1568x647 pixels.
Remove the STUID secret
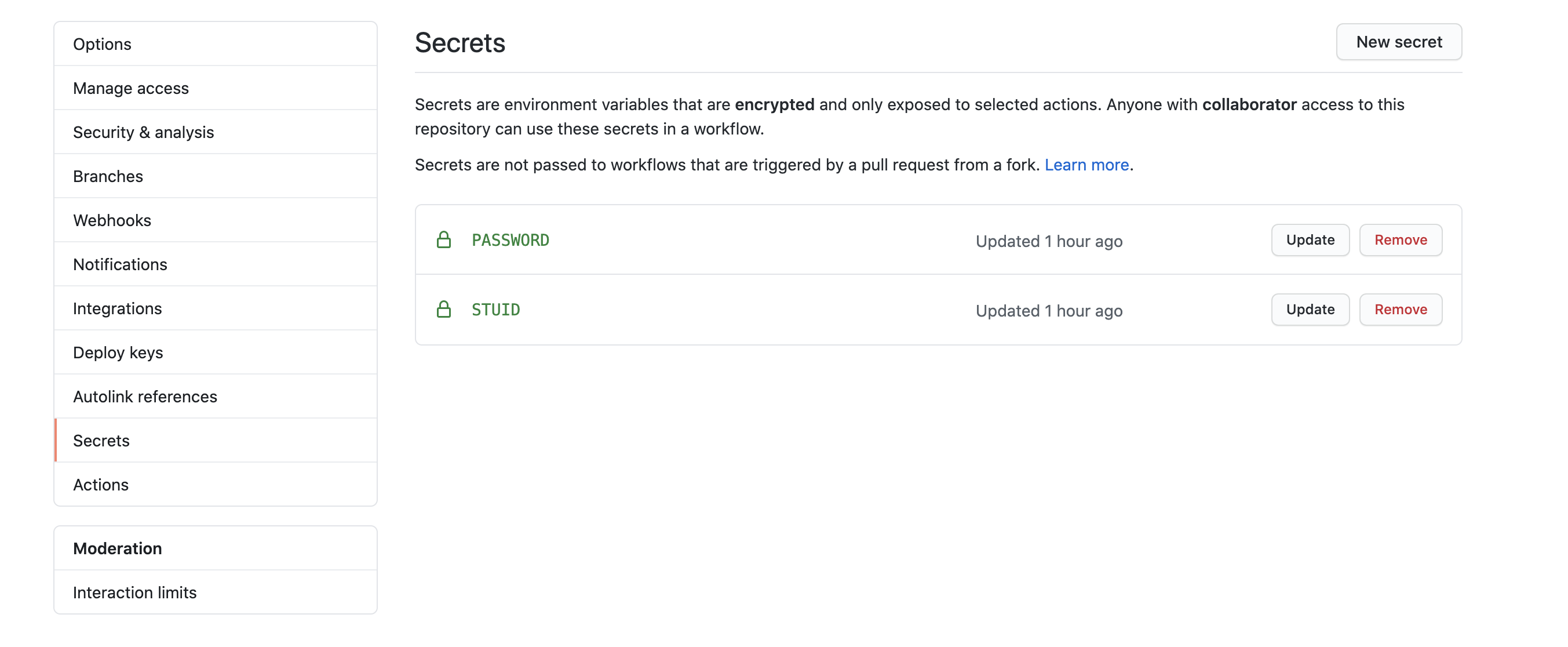point(1400,310)
